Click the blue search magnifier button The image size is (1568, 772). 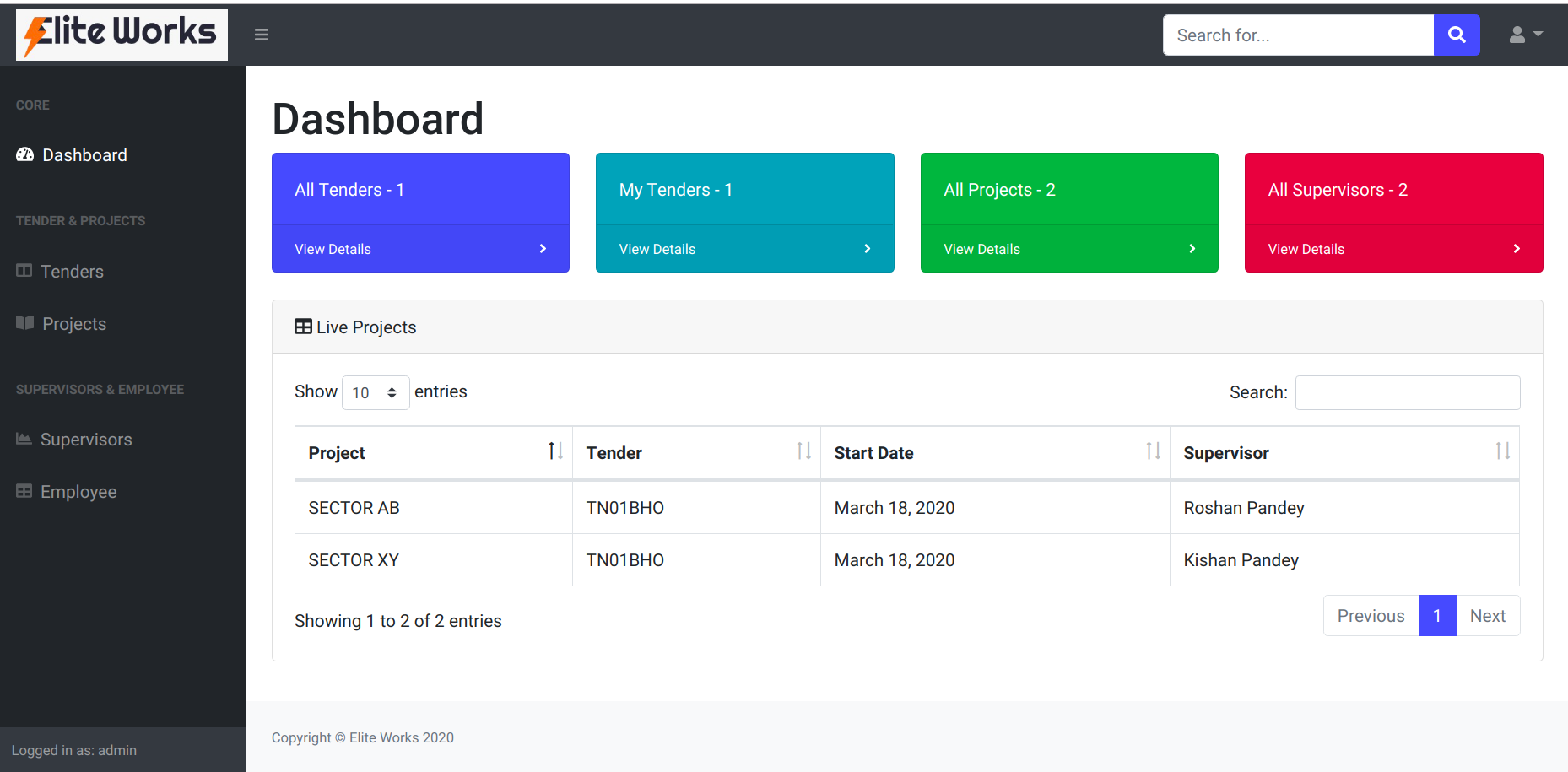pyautogui.click(x=1457, y=35)
